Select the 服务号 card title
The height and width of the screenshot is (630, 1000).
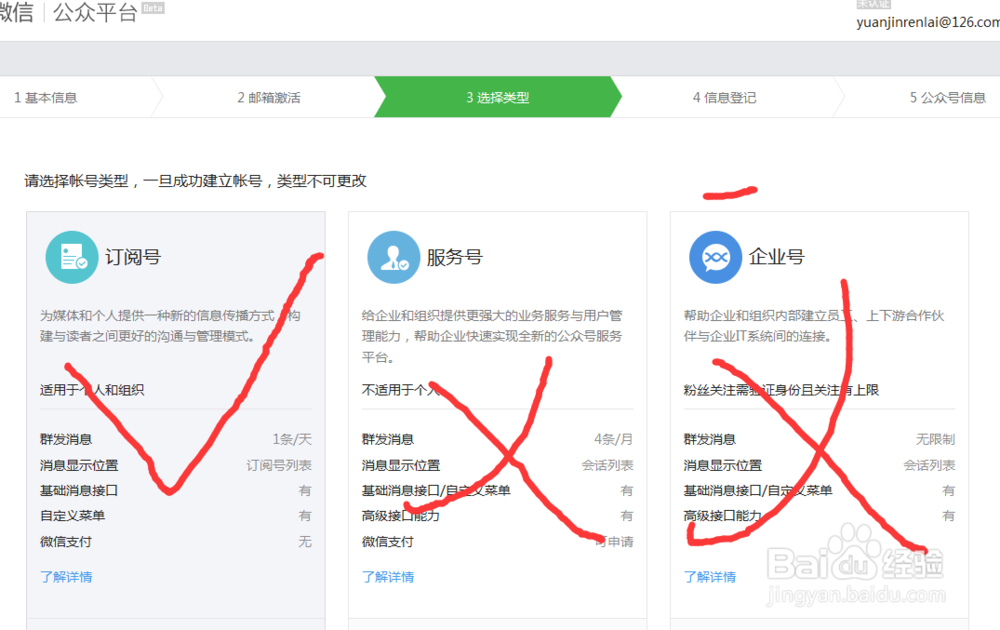pyautogui.click(x=455, y=257)
